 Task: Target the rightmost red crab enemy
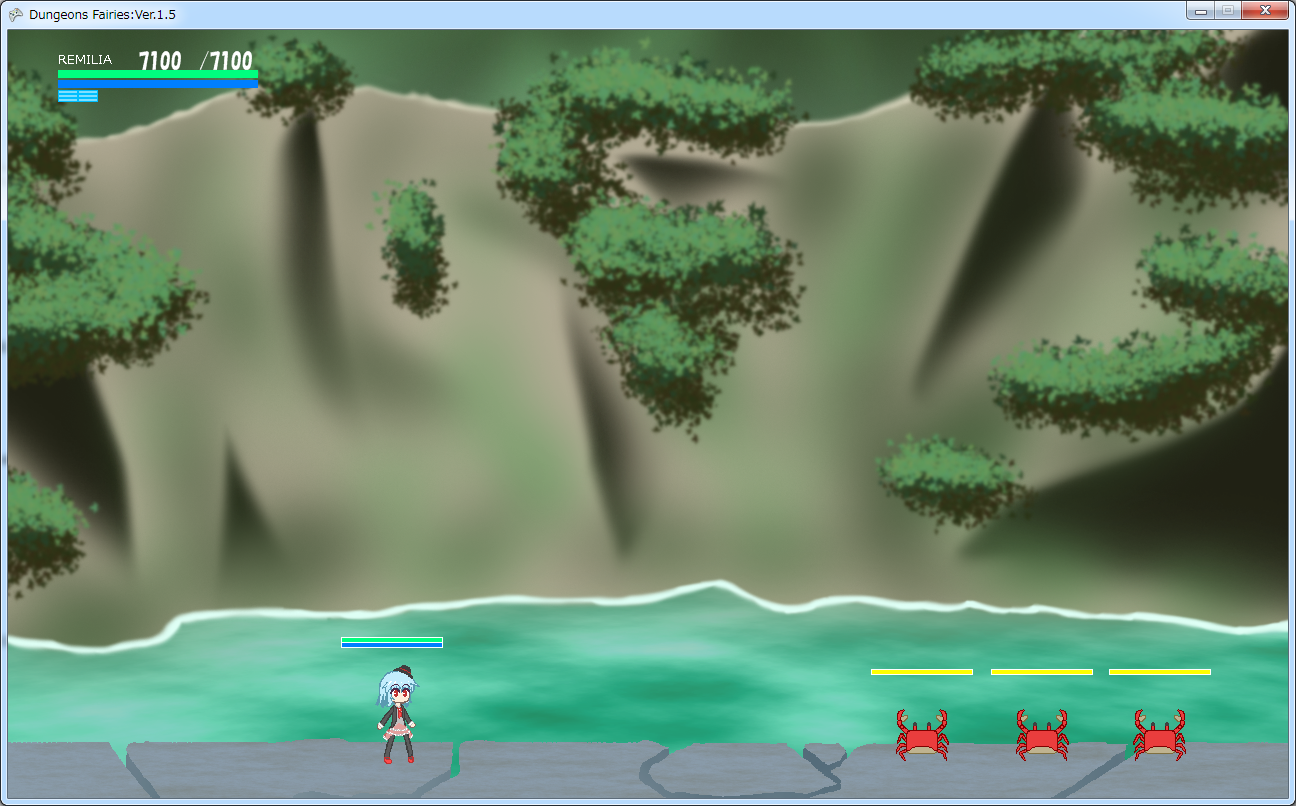(1159, 735)
